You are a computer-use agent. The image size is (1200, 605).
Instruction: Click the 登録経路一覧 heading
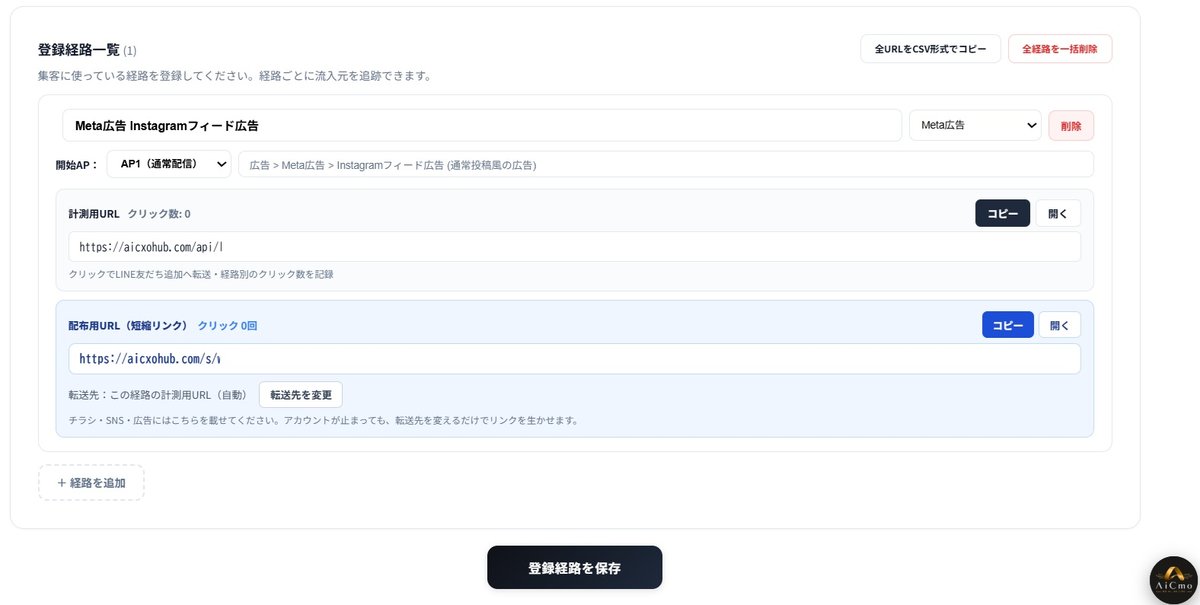click(79, 49)
